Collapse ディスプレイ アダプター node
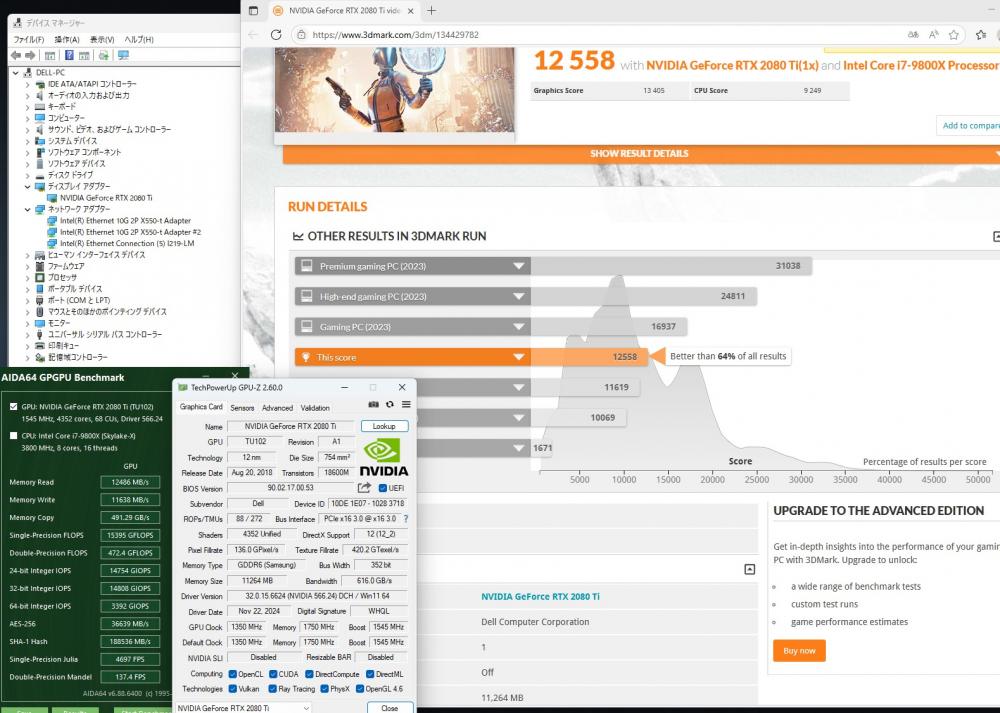Image resolution: width=1000 pixels, height=713 pixels. point(27,186)
